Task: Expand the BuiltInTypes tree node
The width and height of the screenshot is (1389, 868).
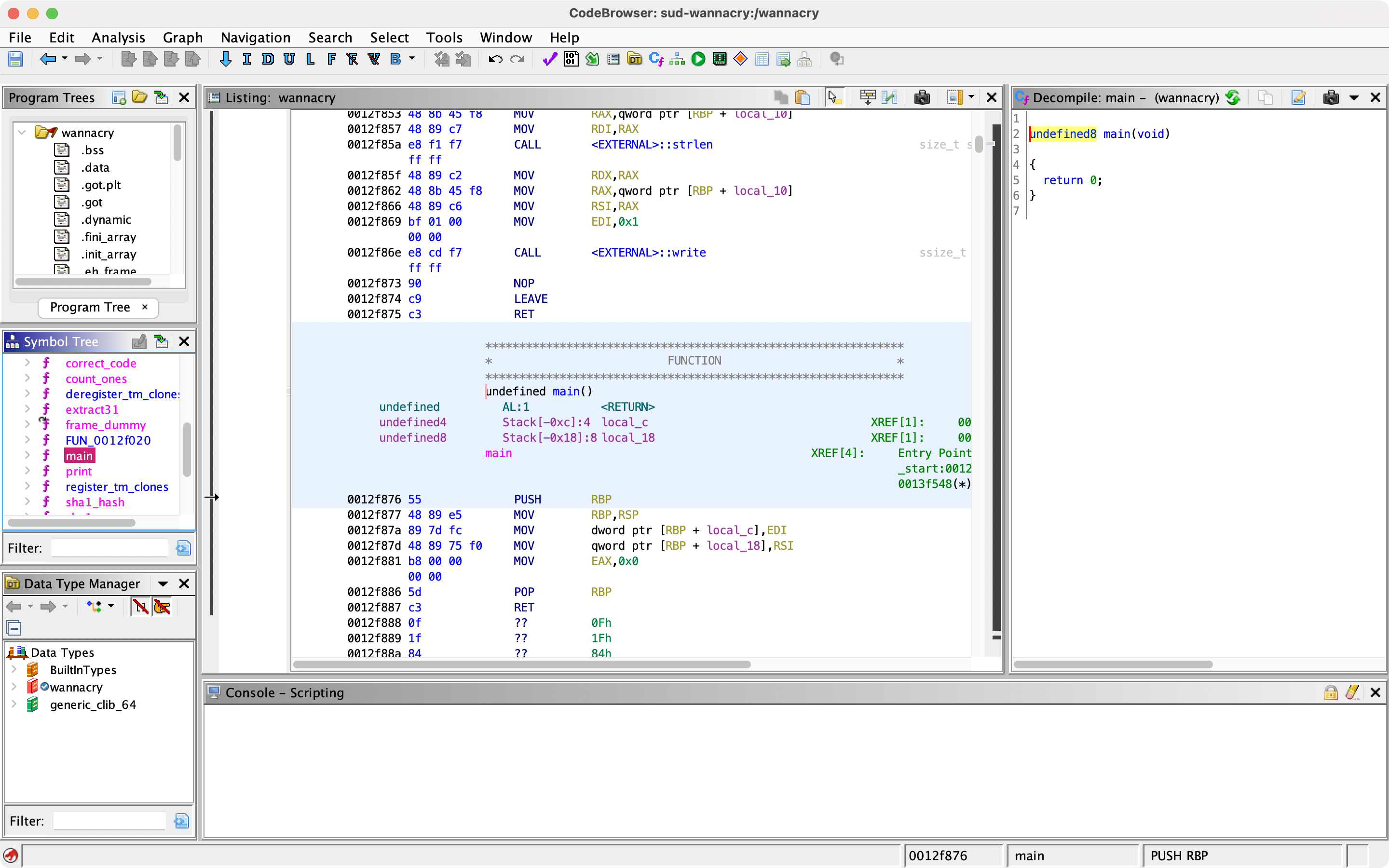Action: 14,669
